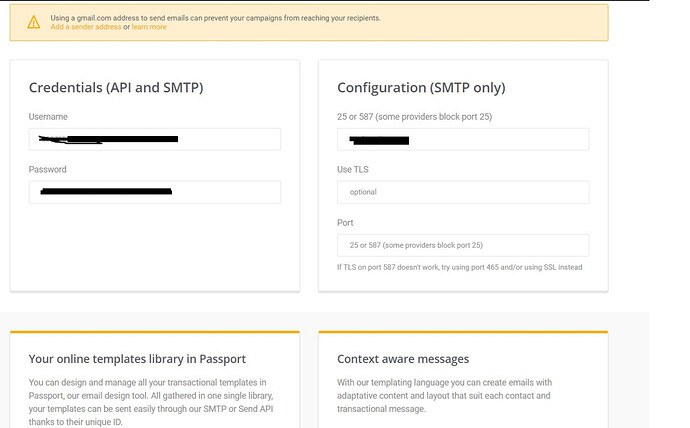Click the 'Use TLS' label
This screenshot has width=690, height=428.
(353, 170)
